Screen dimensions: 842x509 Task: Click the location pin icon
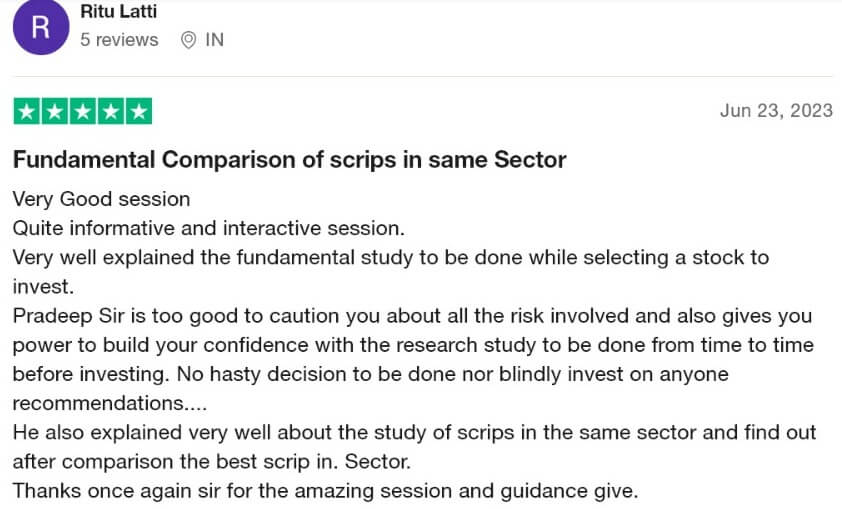(188, 40)
